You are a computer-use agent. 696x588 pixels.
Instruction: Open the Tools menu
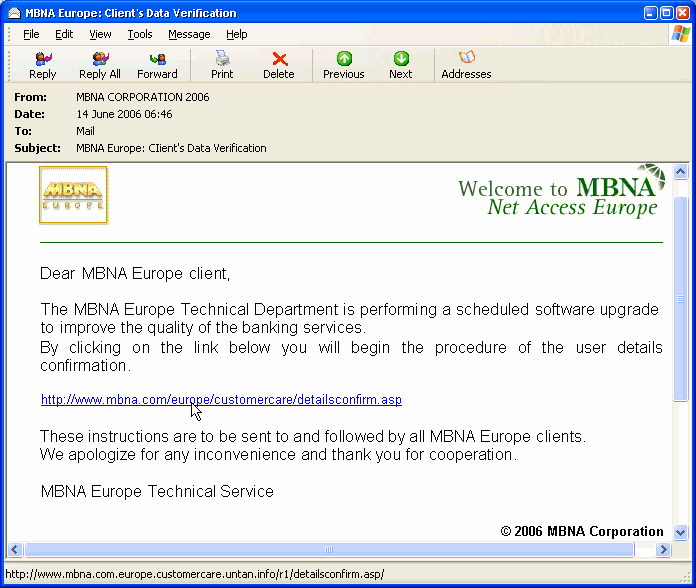click(140, 34)
